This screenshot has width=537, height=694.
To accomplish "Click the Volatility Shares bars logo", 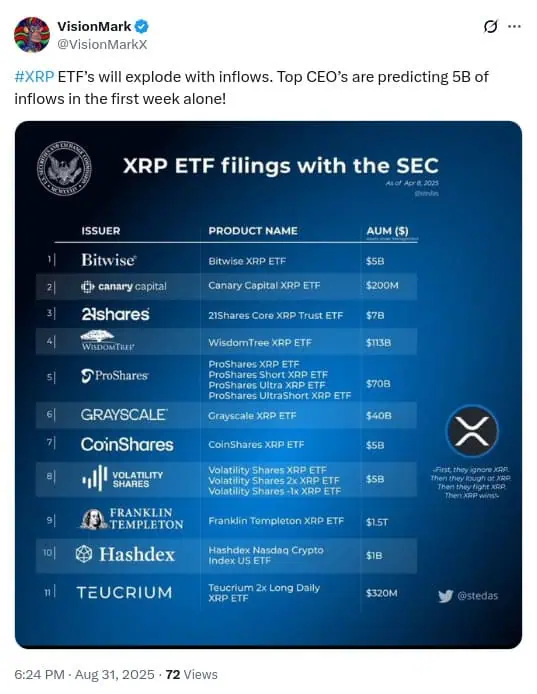I will pos(95,478).
